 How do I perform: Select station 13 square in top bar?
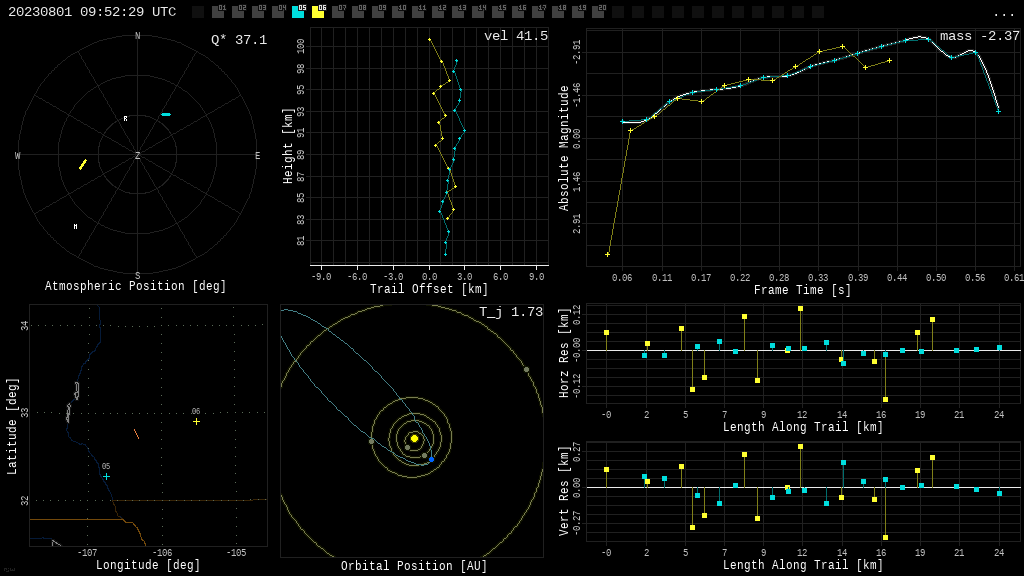458,12
